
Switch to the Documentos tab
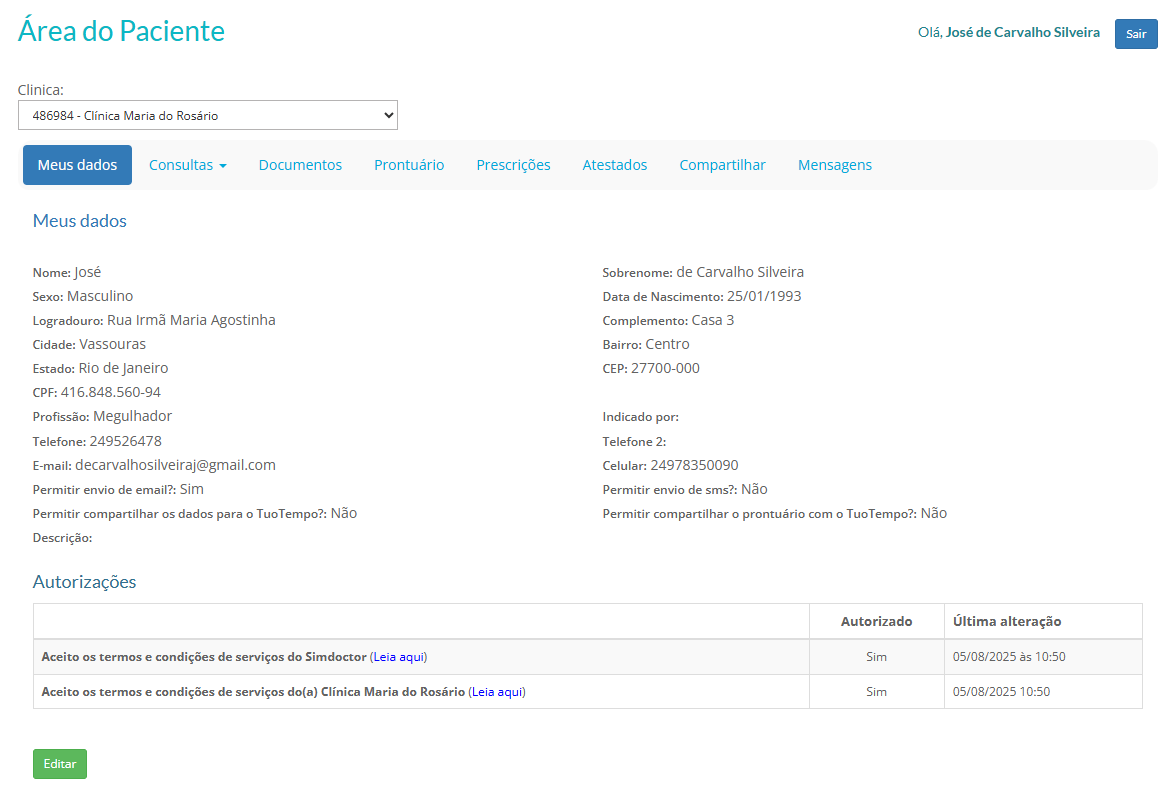click(x=300, y=165)
